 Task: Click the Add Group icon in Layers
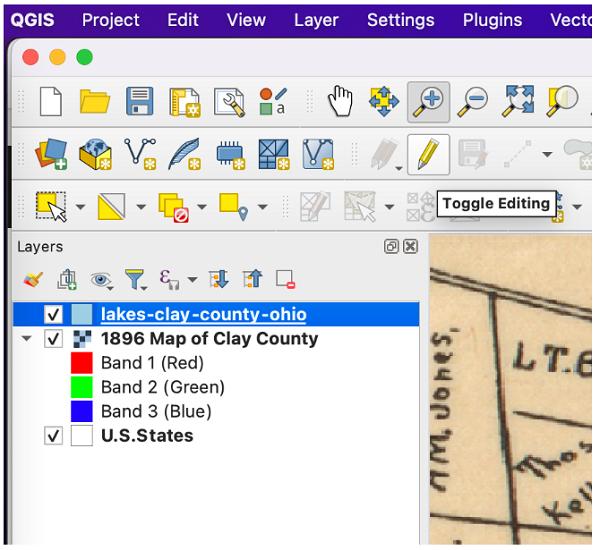(67, 279)
